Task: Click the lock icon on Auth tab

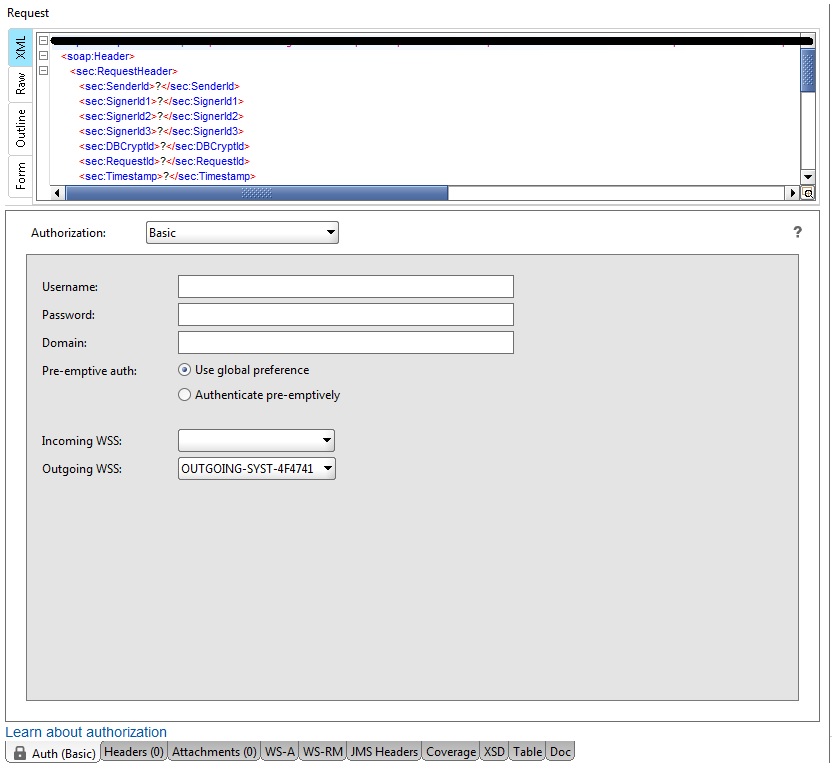Action: 19,753
